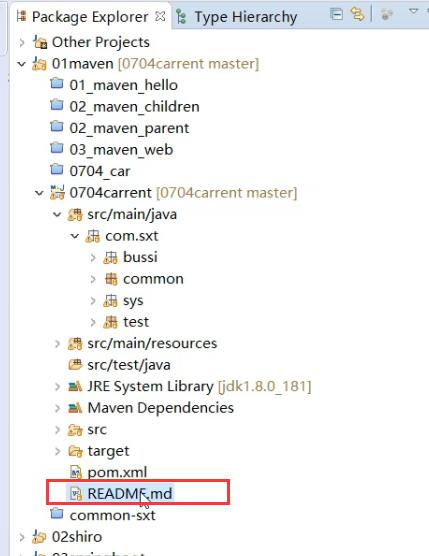Click the [jdk1.8.0_181] text
The height and width of the screenshot is (556, 429).
(x=264, y=387)
